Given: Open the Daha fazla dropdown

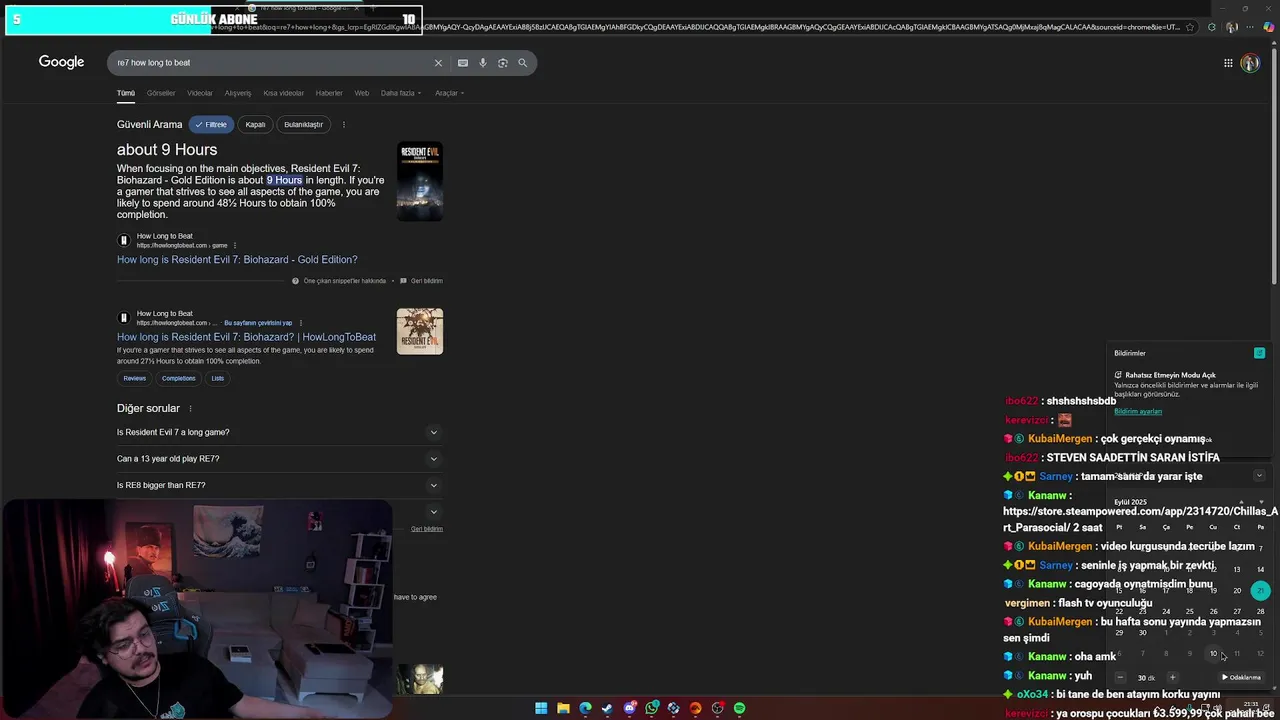Looking at the screenshot, I should coord(401,93).
